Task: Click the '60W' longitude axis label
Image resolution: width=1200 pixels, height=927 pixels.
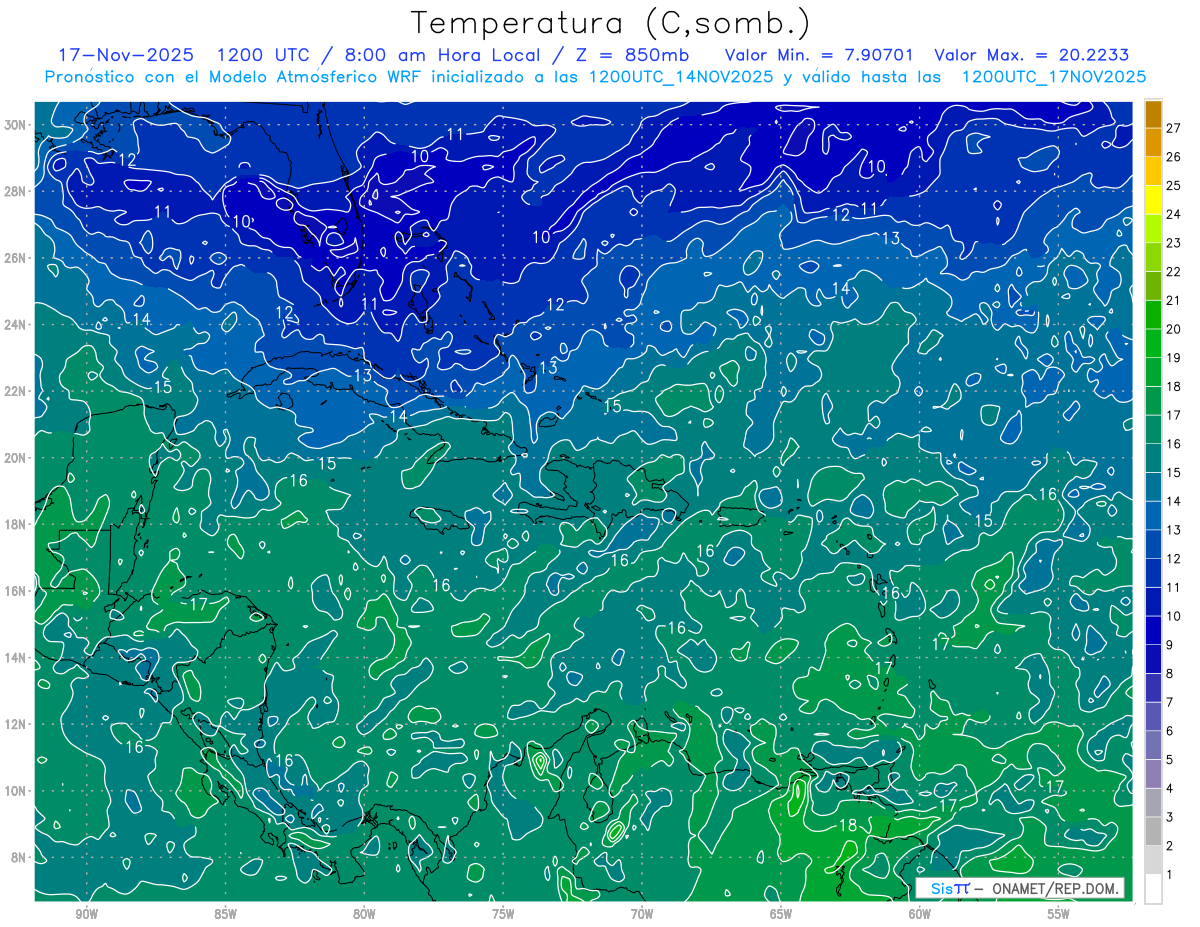Action: click(920, 915)
